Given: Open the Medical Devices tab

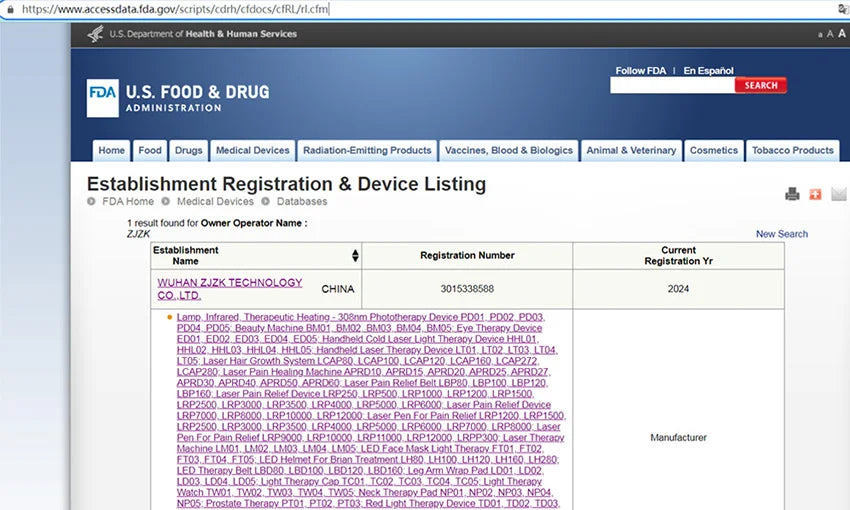Looking at the screenshot, I should pyautogui.click(x=252, y=151).
